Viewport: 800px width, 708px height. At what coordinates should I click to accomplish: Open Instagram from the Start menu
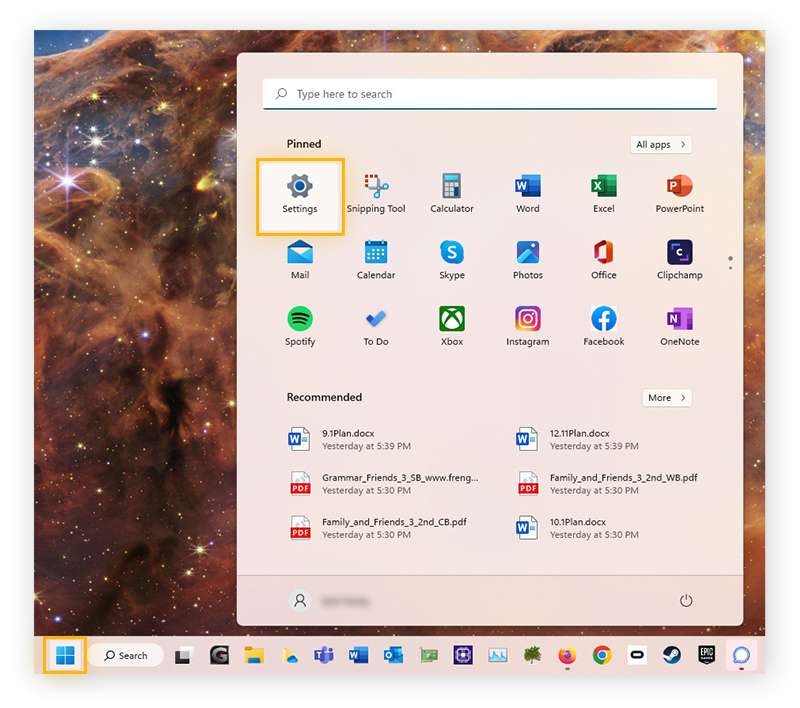527,323
